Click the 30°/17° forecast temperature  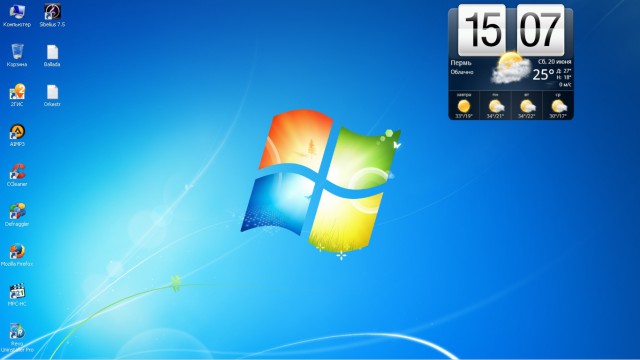pyautogui.click(x=558, y=116)
